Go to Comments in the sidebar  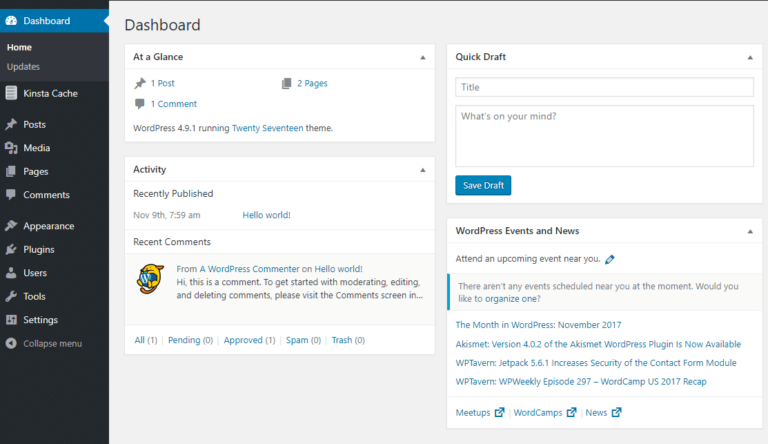[x=46, y=195]
